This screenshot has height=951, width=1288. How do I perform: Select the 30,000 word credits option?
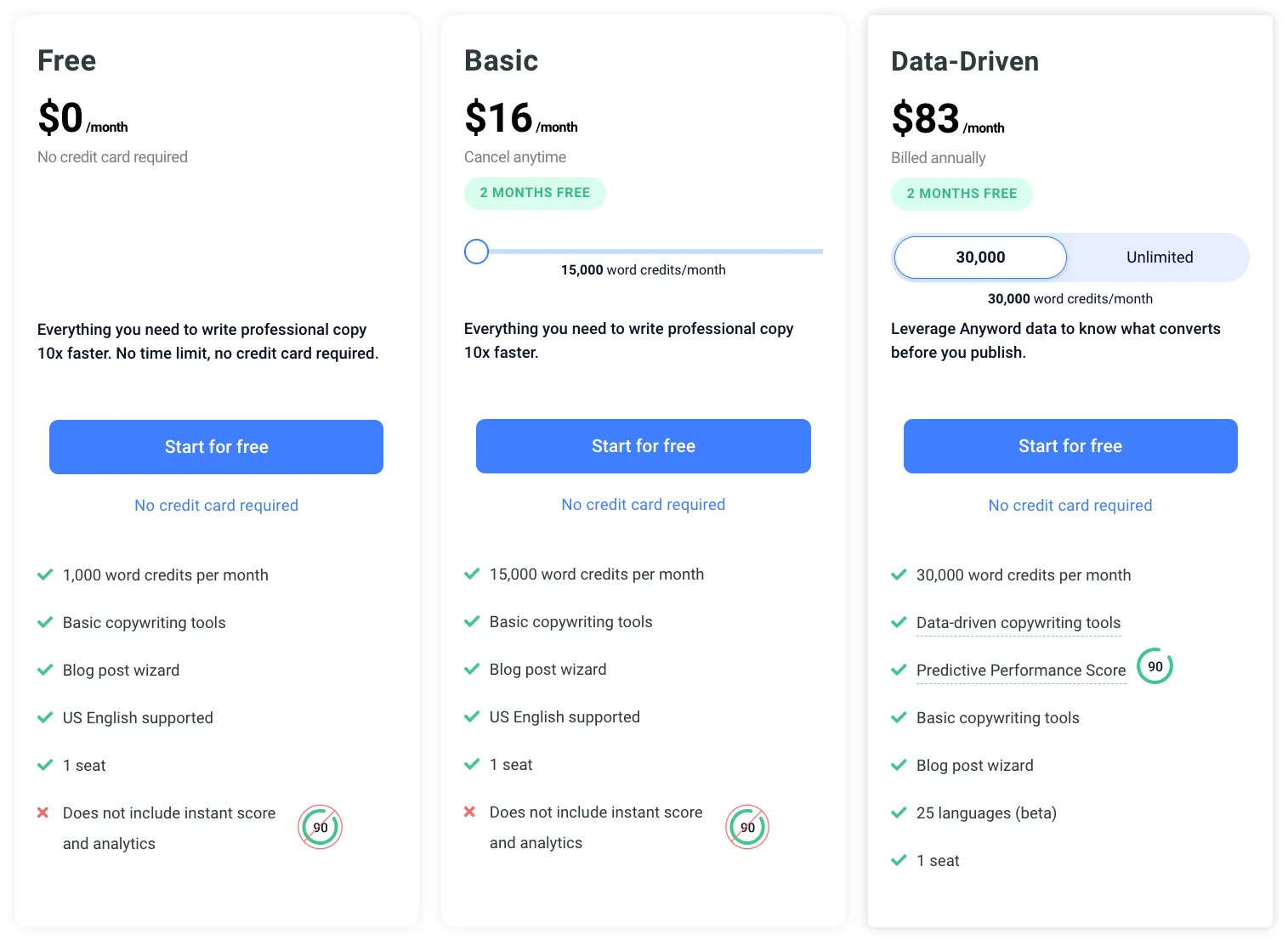tap(980, 258)
